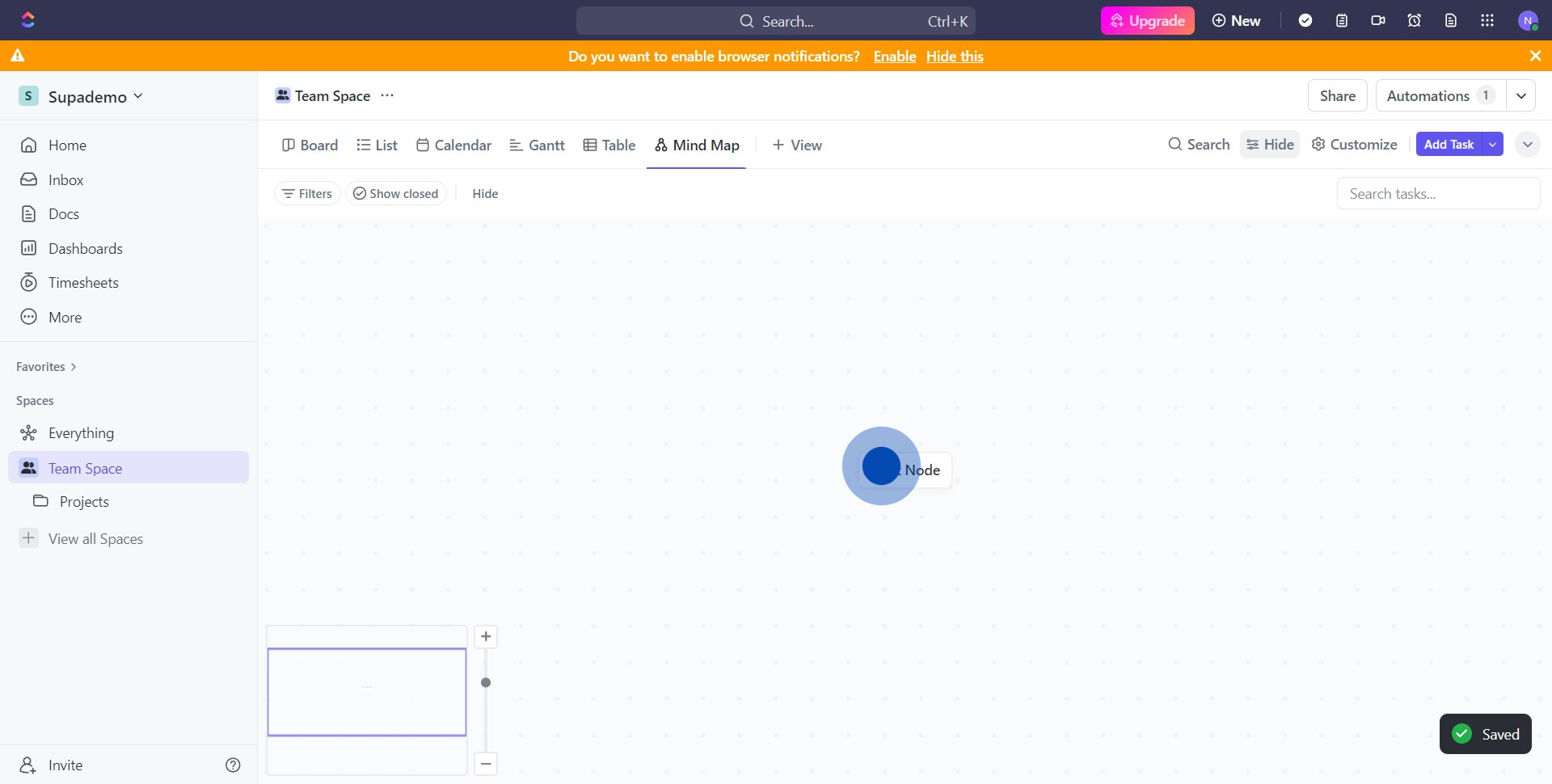Open Team Space ellipsis options
Image resolution: width=1552 pixels, height=784 pixels.
coord(387,95)
